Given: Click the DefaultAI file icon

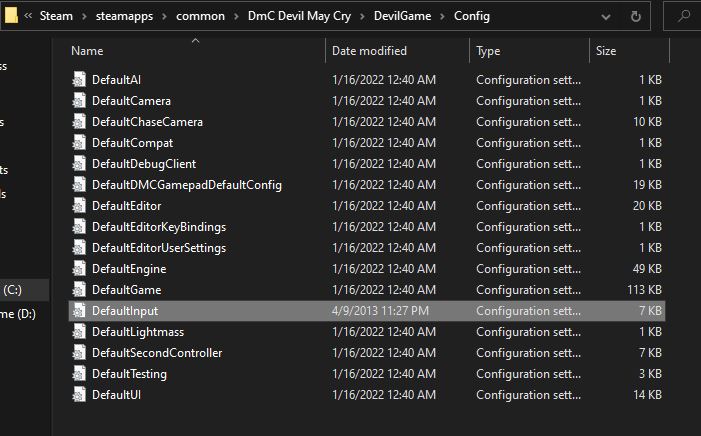Looking at the screenshot, I should point(79,80).
